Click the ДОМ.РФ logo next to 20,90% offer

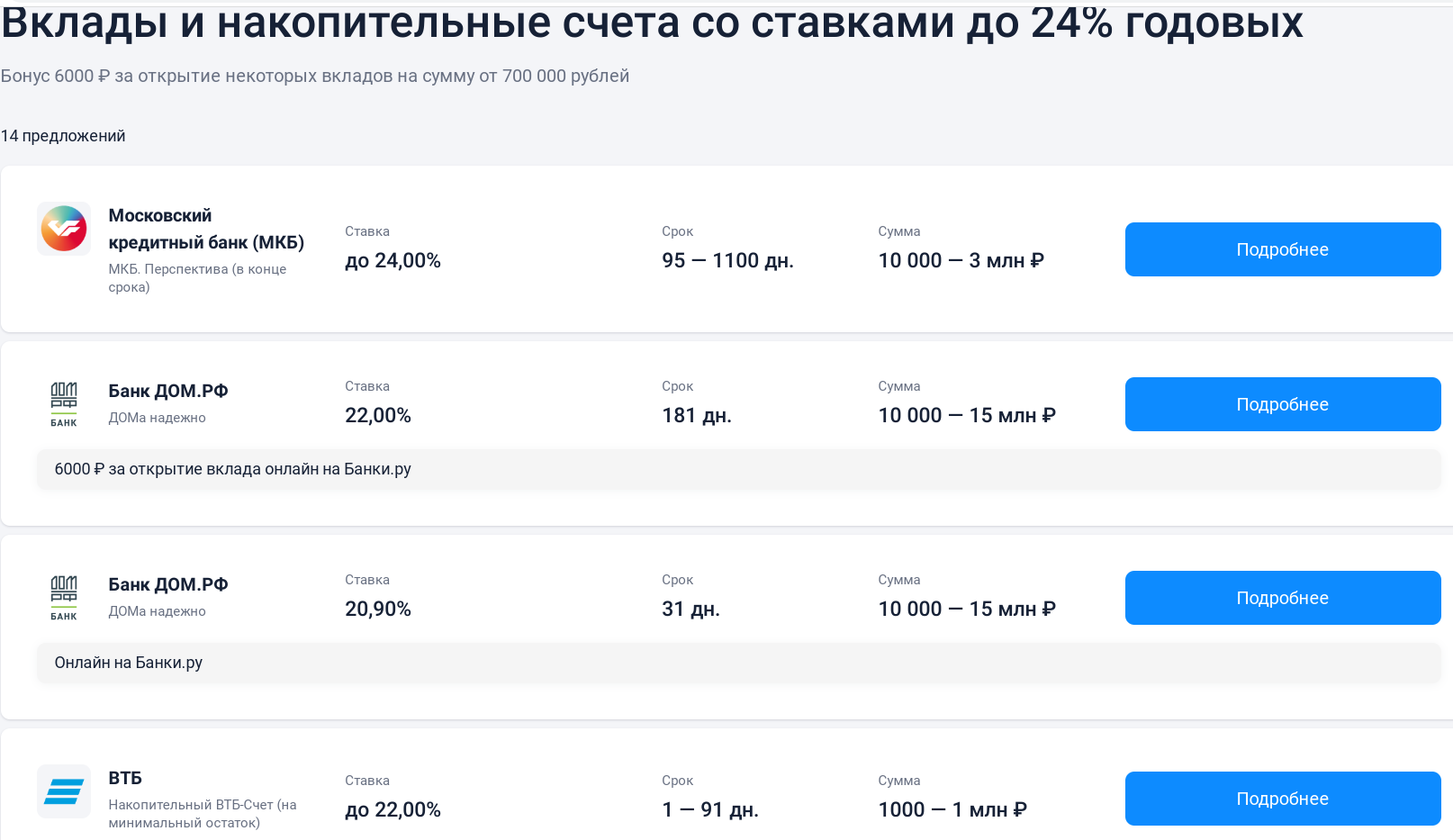click(63, 596)
